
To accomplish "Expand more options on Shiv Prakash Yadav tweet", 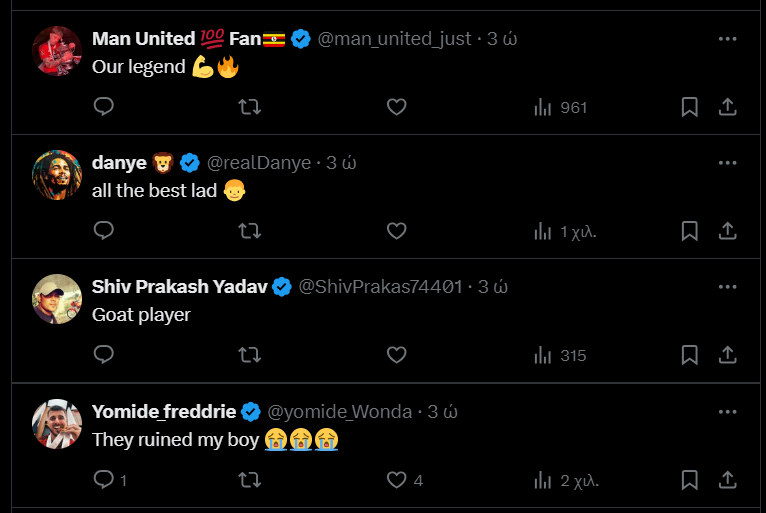I will tap(727, 287).
